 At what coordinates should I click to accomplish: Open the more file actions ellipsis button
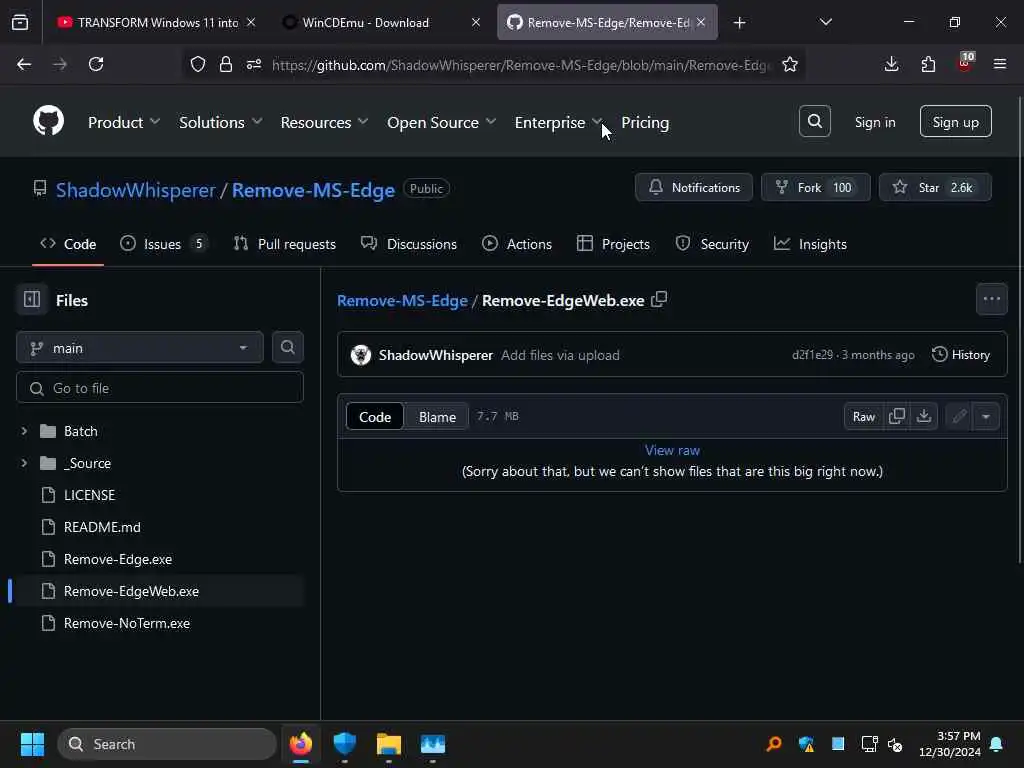coord(991,299)
